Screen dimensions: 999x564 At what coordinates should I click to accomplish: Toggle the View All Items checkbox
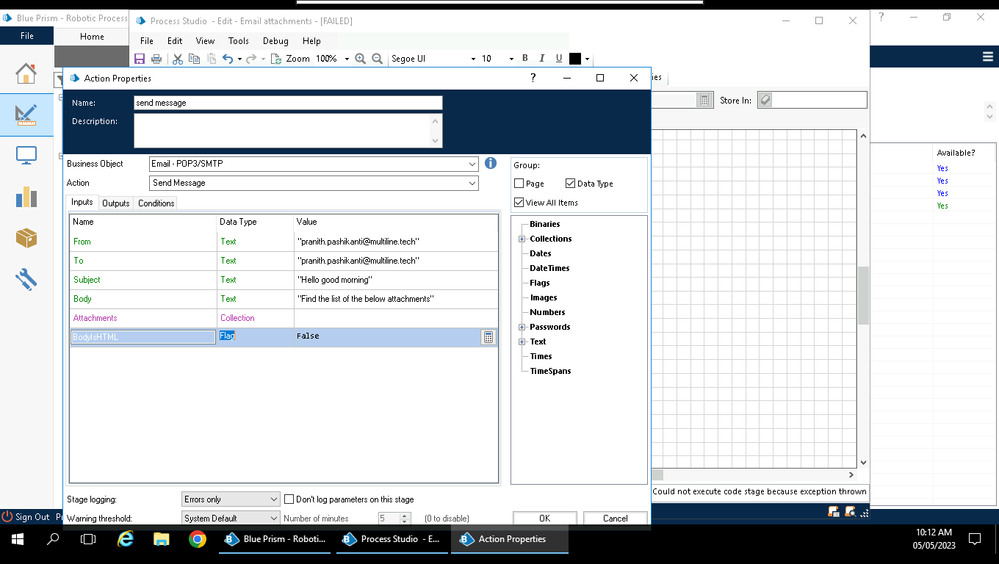(x=519, y=203)
